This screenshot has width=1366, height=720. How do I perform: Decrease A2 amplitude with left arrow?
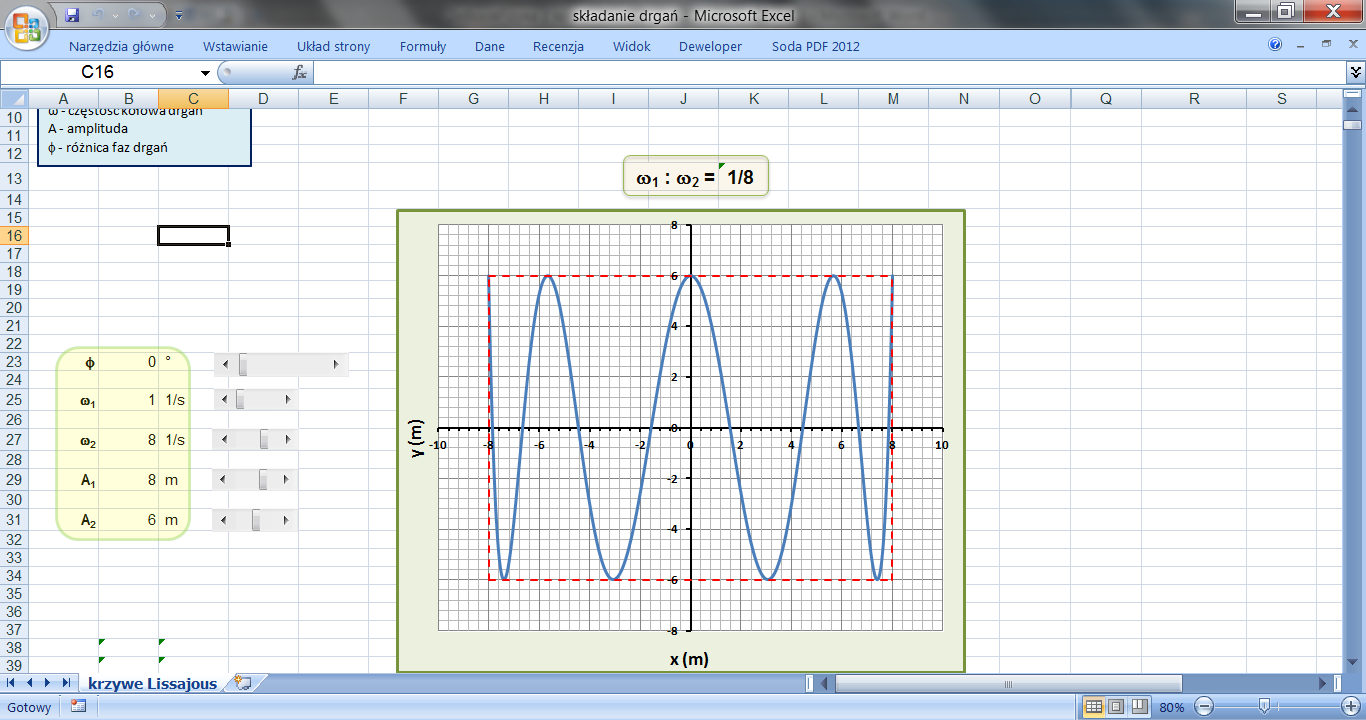[224, 520]
